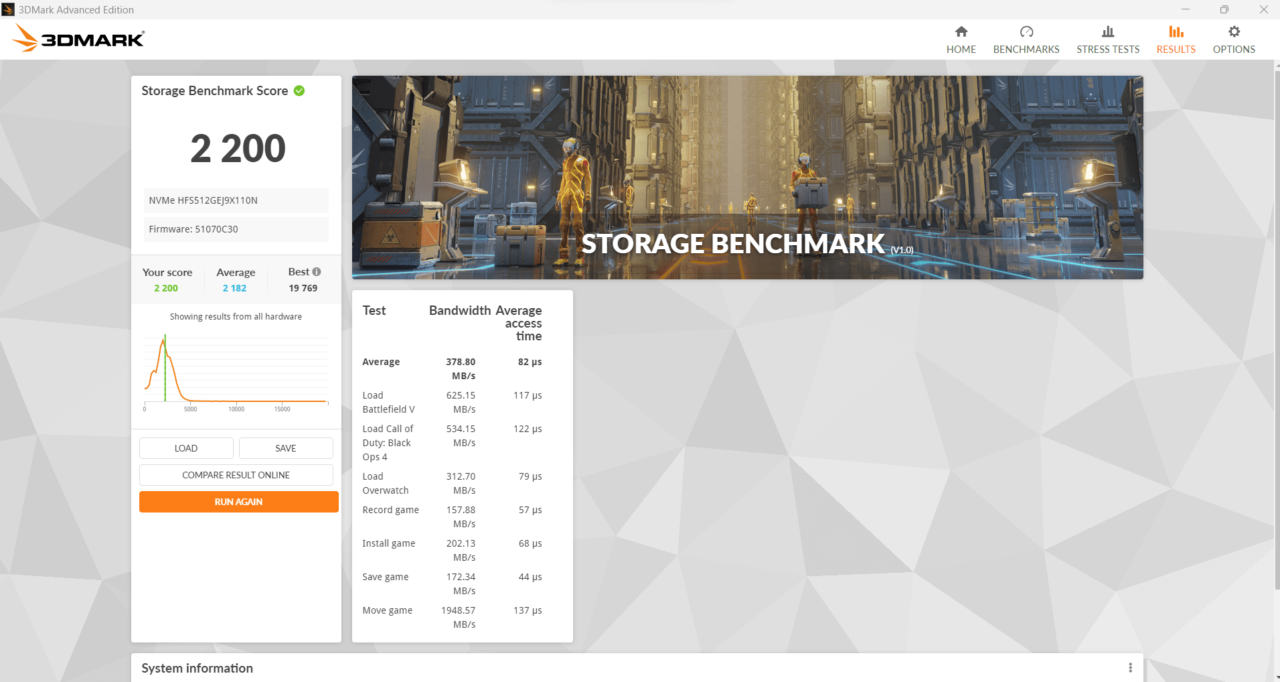Click the Storage Benchmark banner image
The height and width of the screenshot is (682, 1280).
tap(747, 177)
